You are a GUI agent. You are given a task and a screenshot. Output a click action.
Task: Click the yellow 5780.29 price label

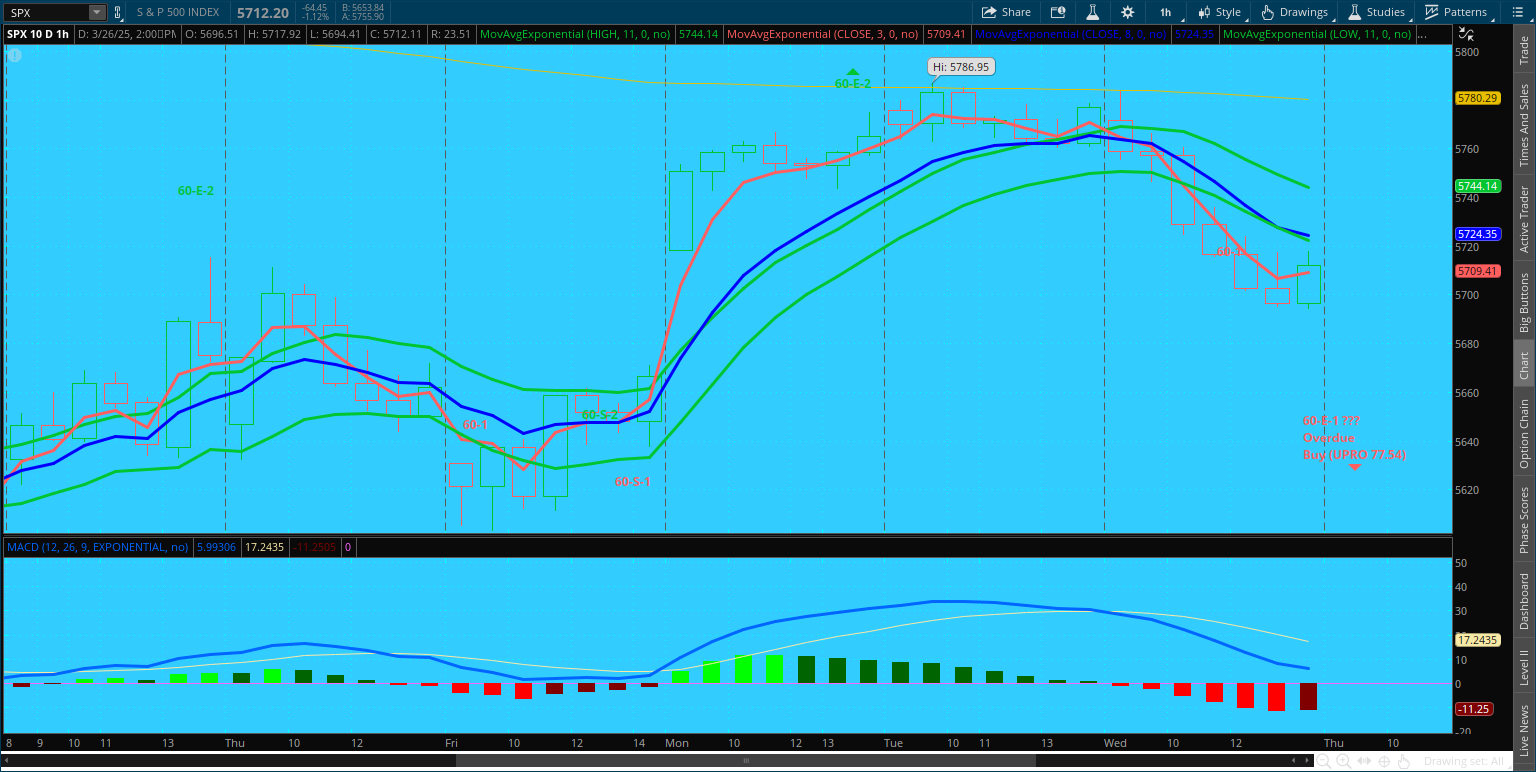(1477, 98)
